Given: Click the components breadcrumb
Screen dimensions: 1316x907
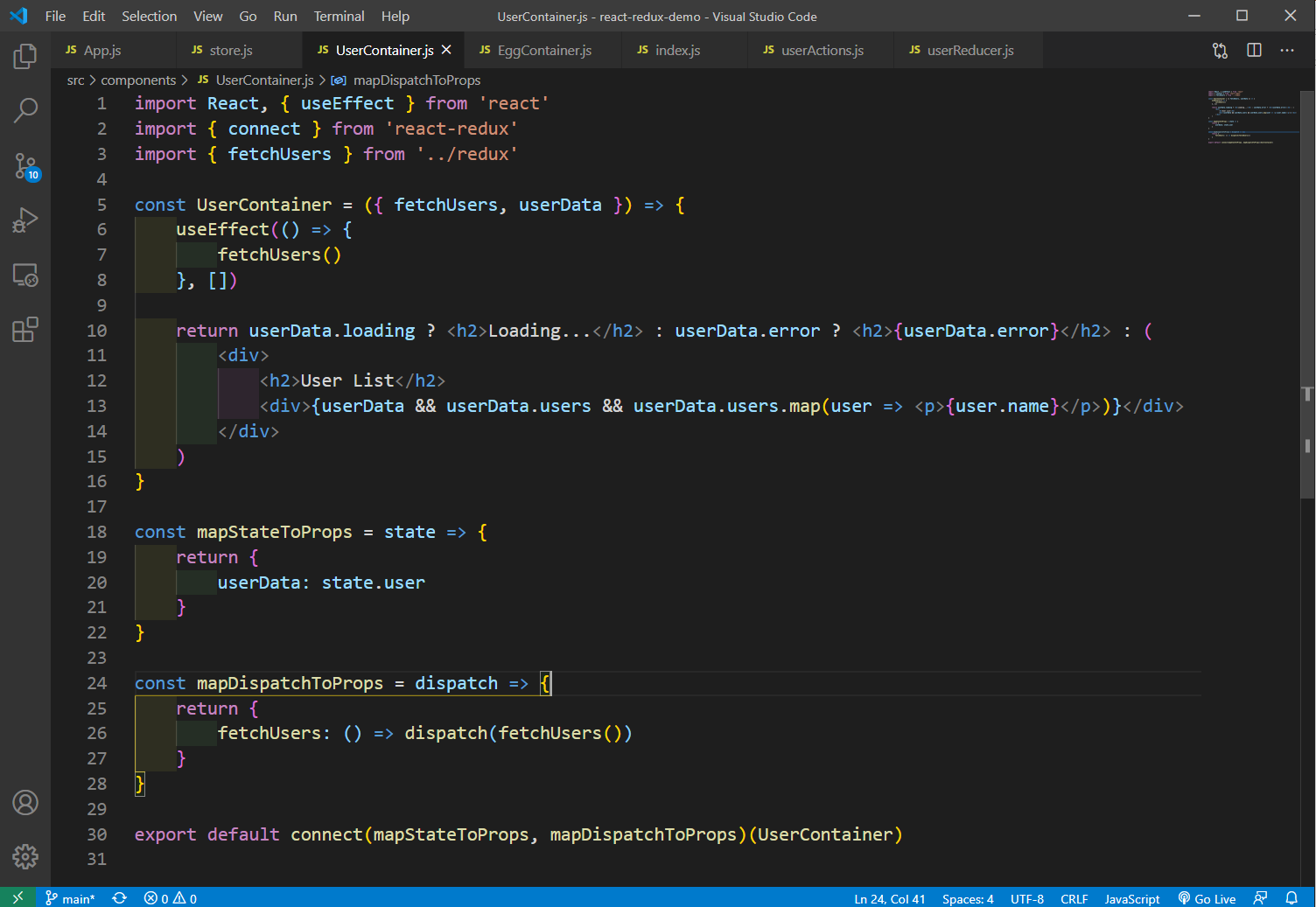Looking at the screenshot, I should (138, 80).
